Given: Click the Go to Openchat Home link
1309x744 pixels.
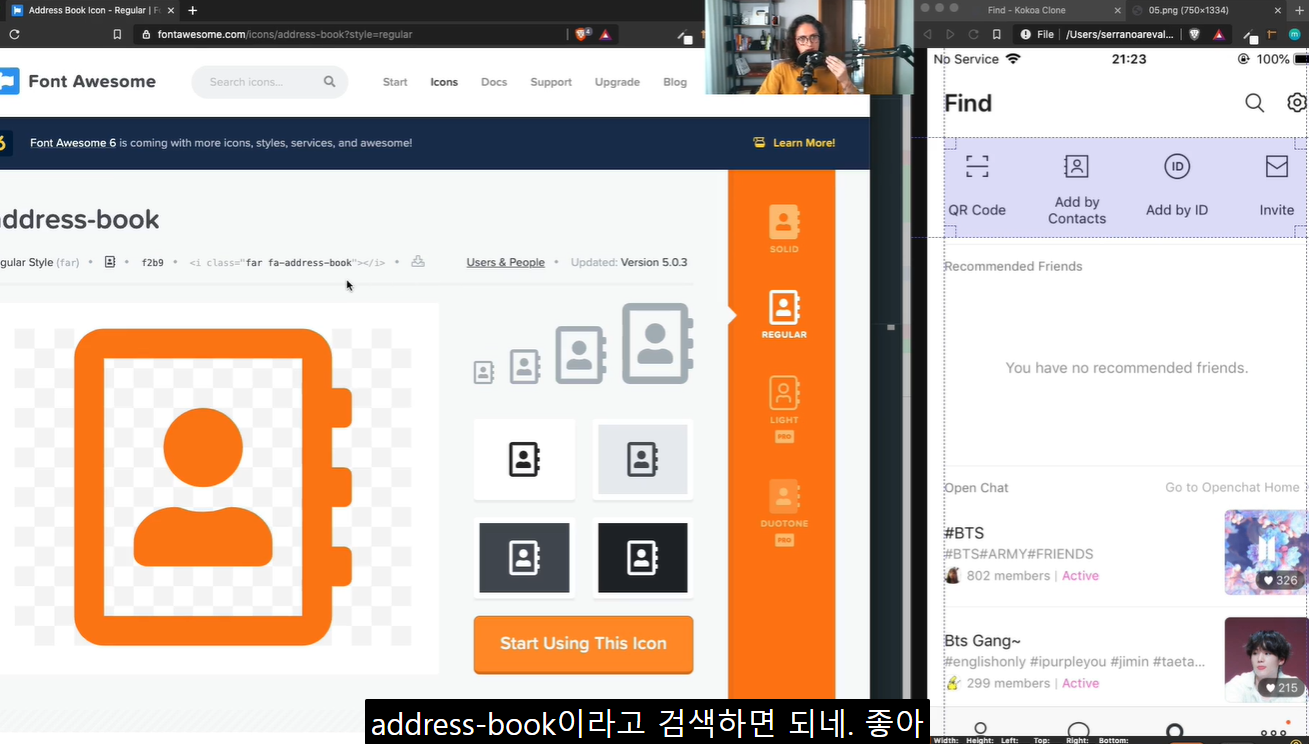Looking at the screenshot, I should (x=1232, y=487).
